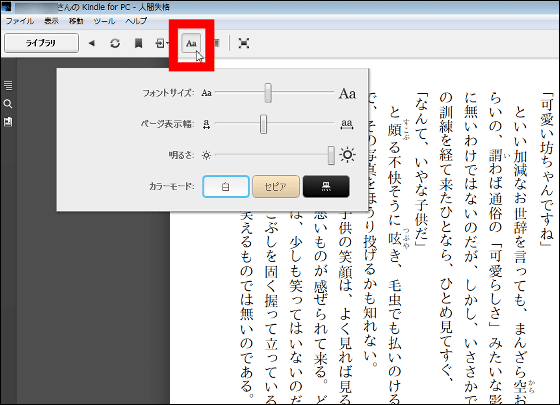Open table of contents sidebar icon
This screenshot has width=560, height=405.
tap(8, 85)
